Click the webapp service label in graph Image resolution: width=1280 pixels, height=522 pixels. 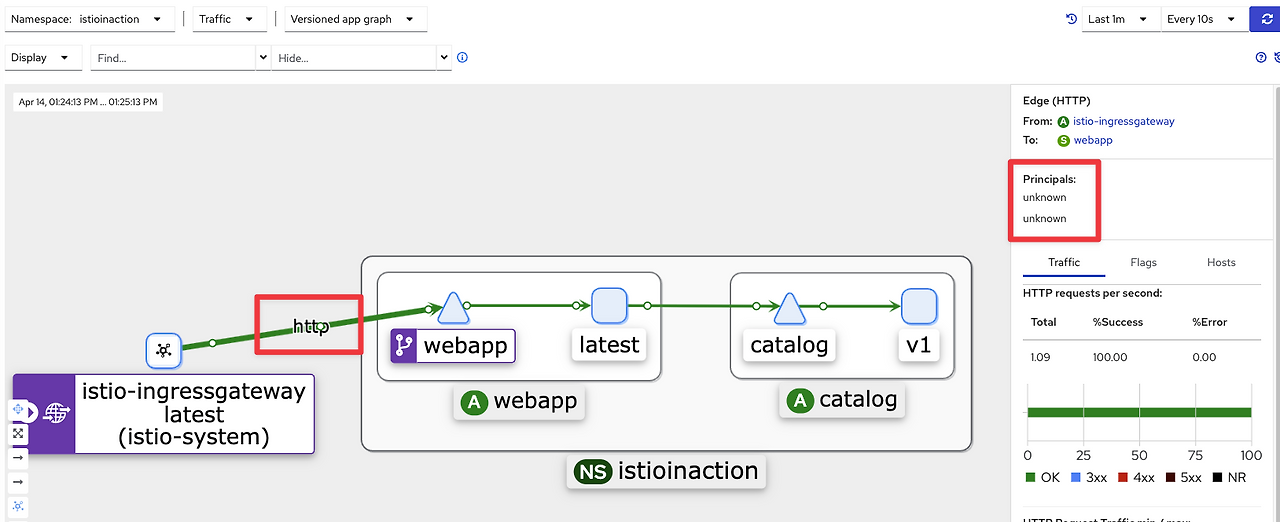pos(466,346)
